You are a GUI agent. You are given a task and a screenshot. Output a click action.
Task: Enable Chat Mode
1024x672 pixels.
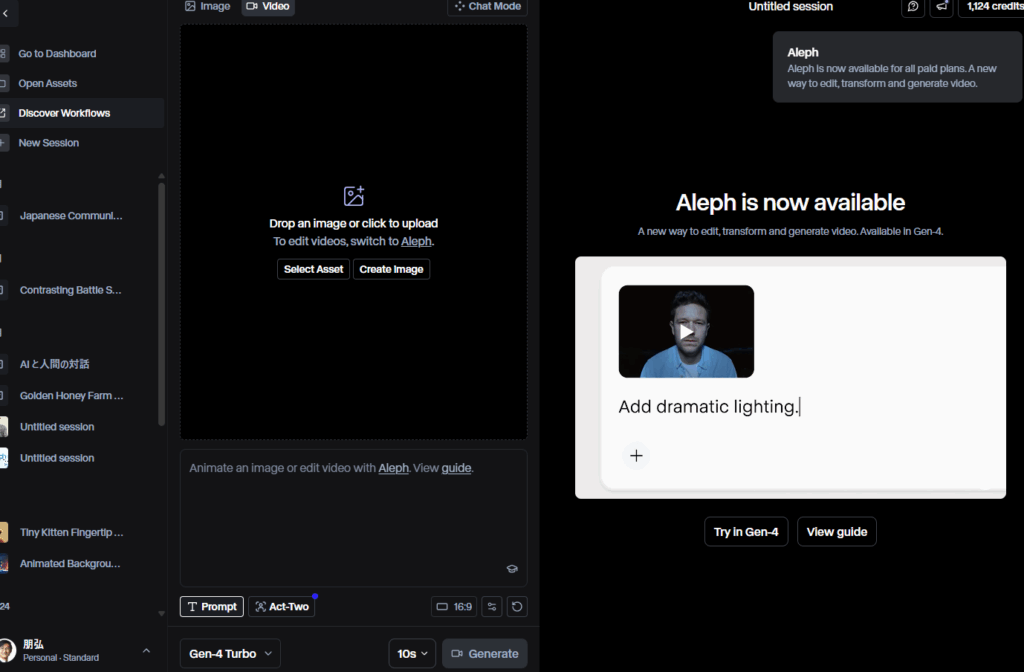[487, 7]
